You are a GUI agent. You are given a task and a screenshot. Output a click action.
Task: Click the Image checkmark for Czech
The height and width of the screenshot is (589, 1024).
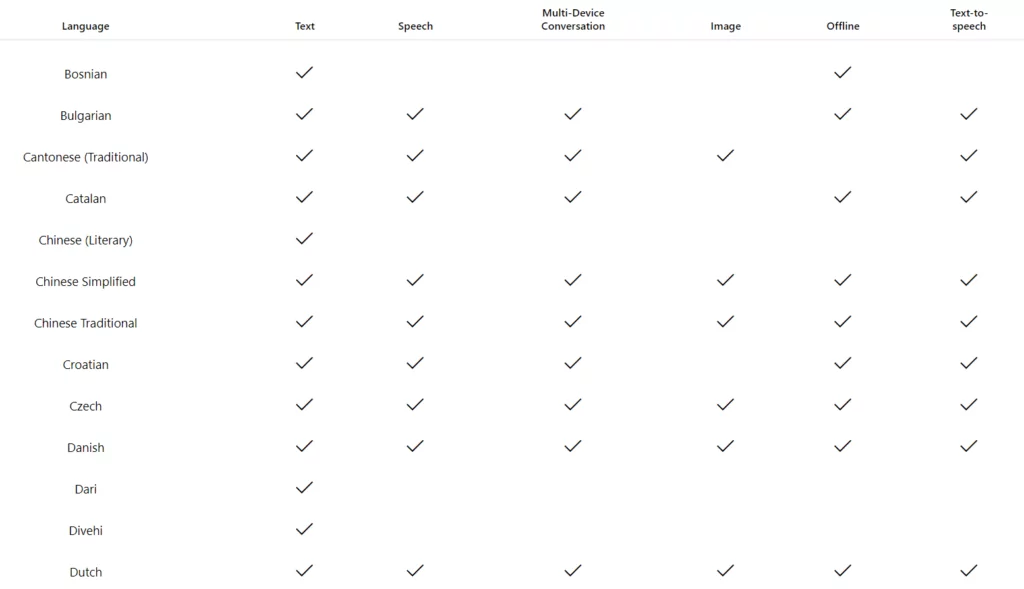[725, 405]
